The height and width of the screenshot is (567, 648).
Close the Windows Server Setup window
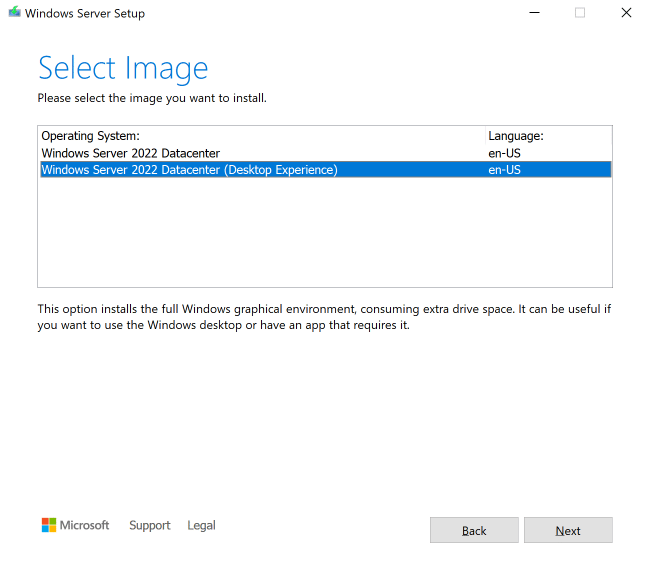pos(626,13)
